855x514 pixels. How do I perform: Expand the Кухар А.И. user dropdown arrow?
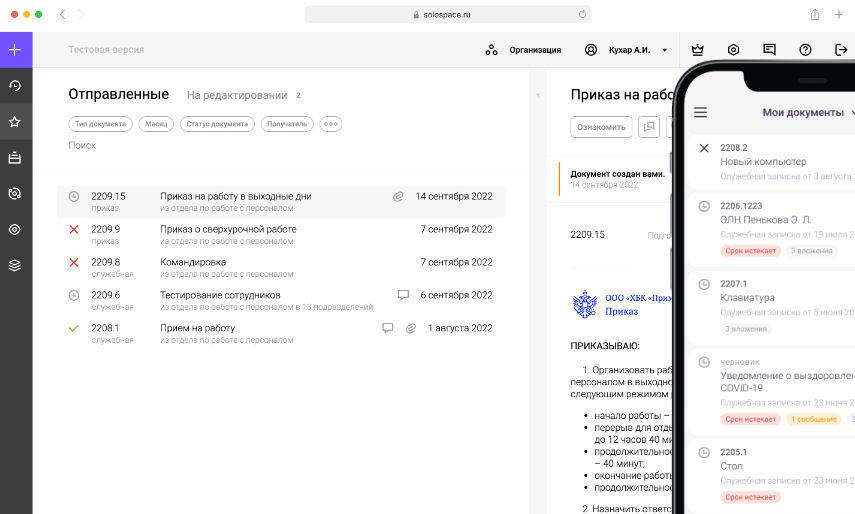coord(665,50)
